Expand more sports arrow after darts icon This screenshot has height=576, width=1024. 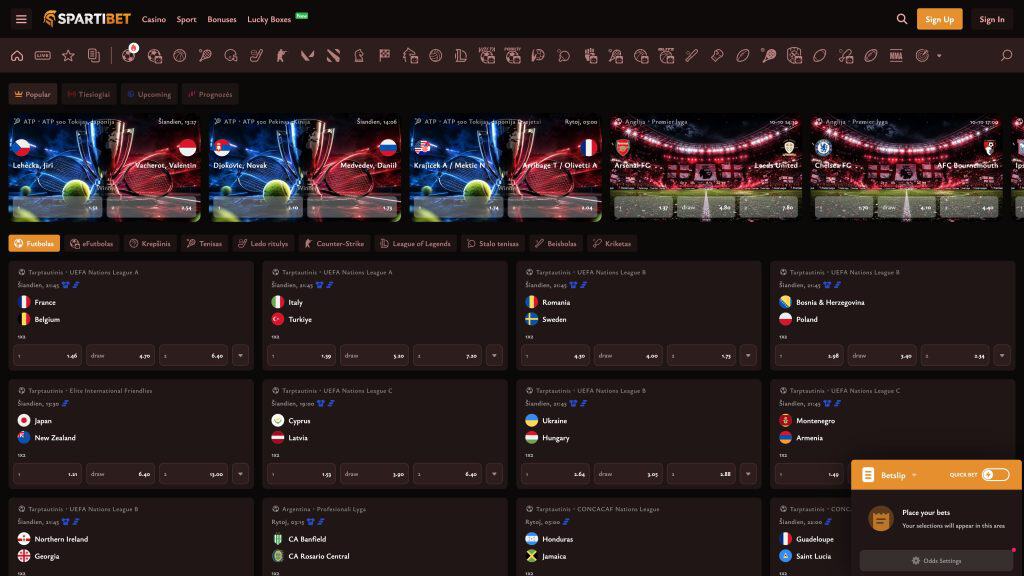(939, 56)
